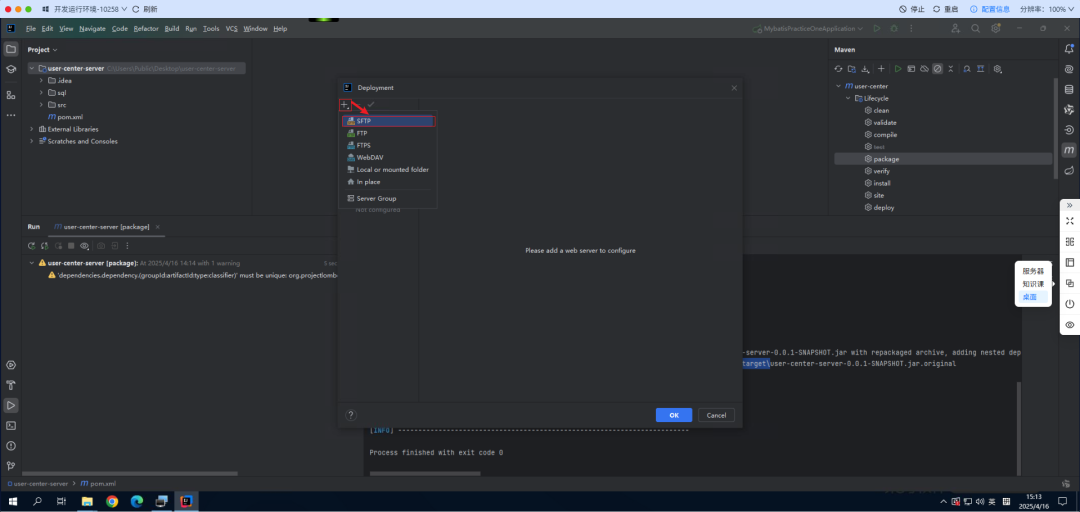This screenshot has width=1080, height=512.
Task: Open Notifications bell in right sidebar
Action: (1069, 49)
